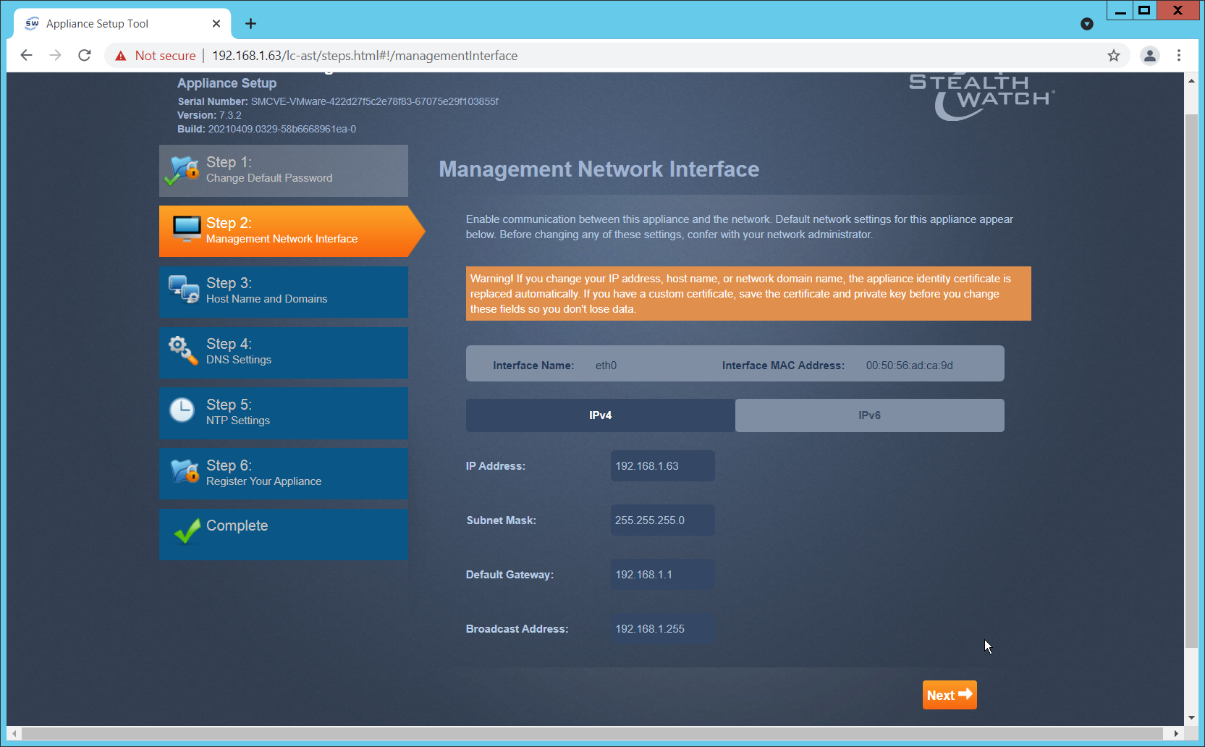Open Step 2 Management Network Interface in sidebar
Viewport: 1205px width, 747px height.
pyautogui.click(x=280, y=231)
